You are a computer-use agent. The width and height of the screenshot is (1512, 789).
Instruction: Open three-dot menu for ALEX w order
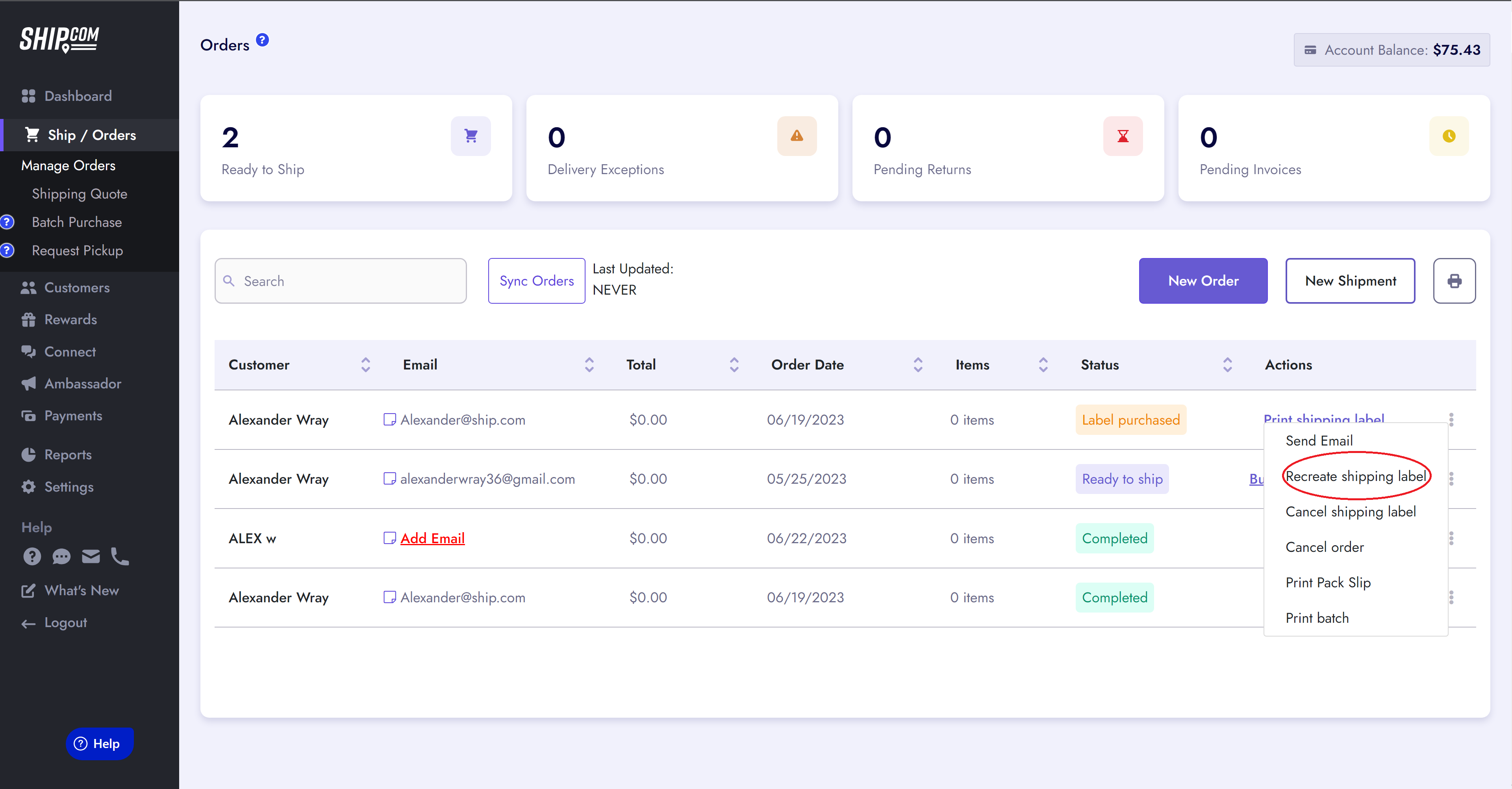[x=1451, y=538]
